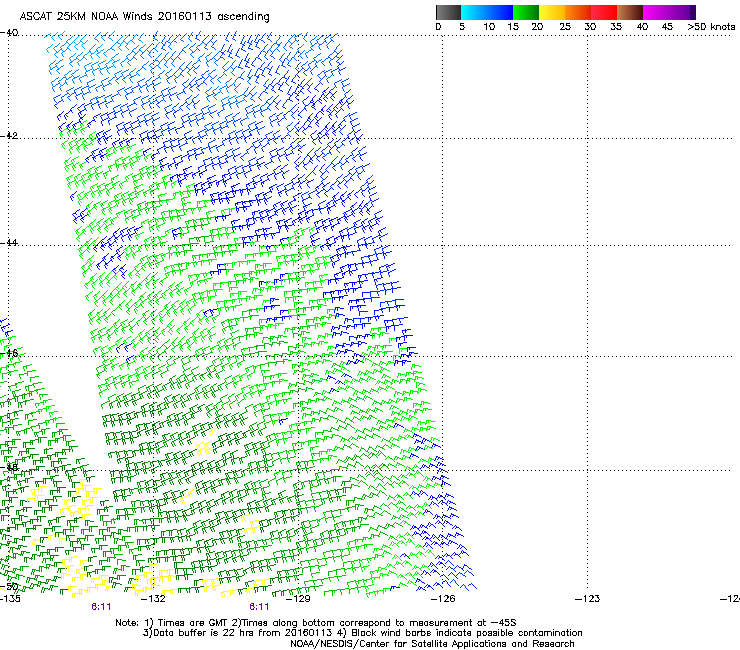This screenshot has width=740, height=650.
Task: Click the '-129' longitude axis label
Action: (x=298, y=599)
